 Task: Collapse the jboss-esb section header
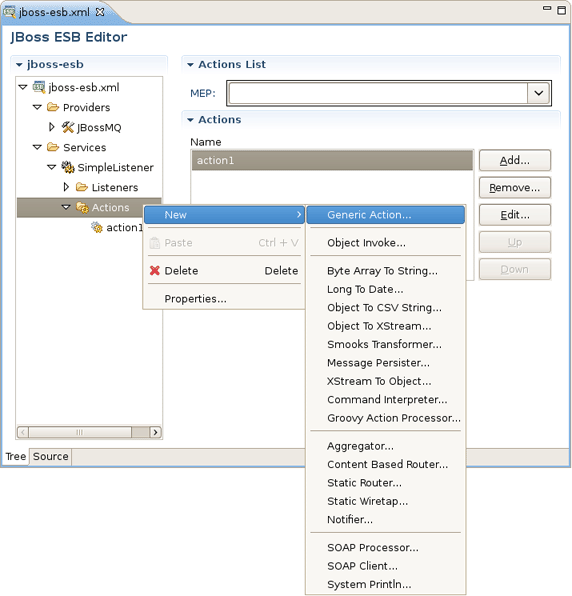tap(19, 65)
